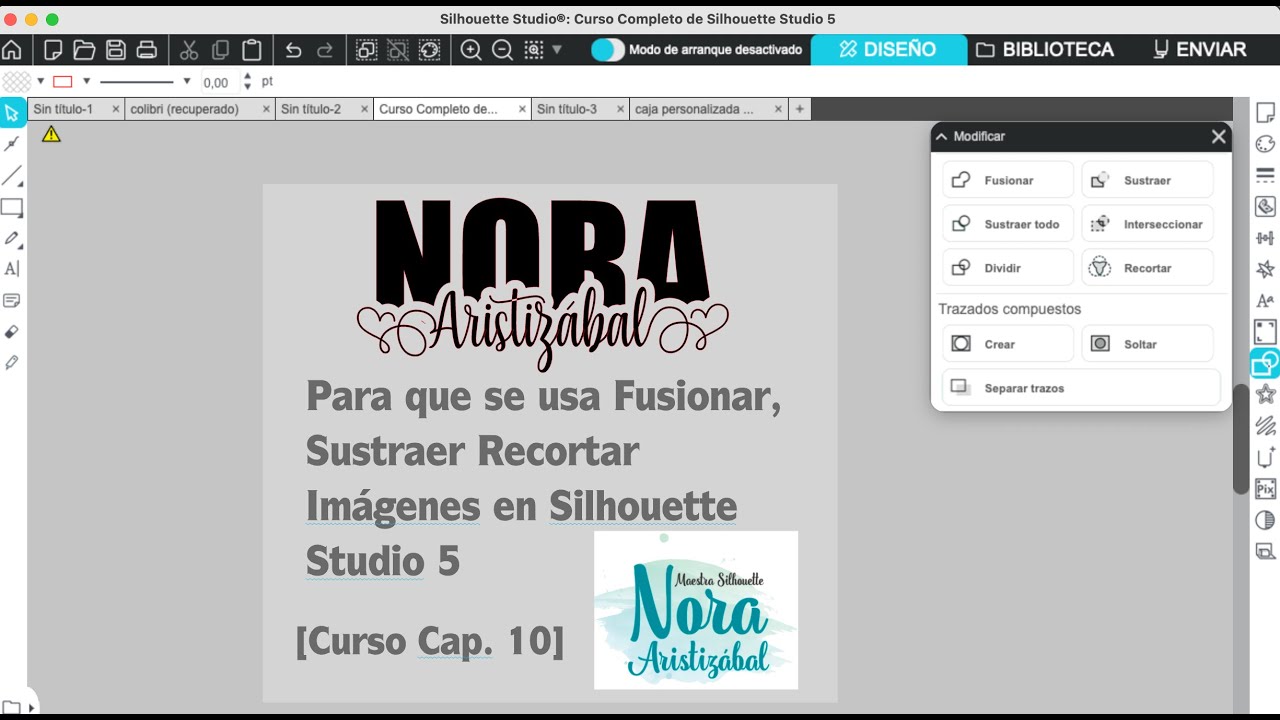Choose the note/comment tool
The height and width of the screenshot is (720, 1280).
click(12, 300)
